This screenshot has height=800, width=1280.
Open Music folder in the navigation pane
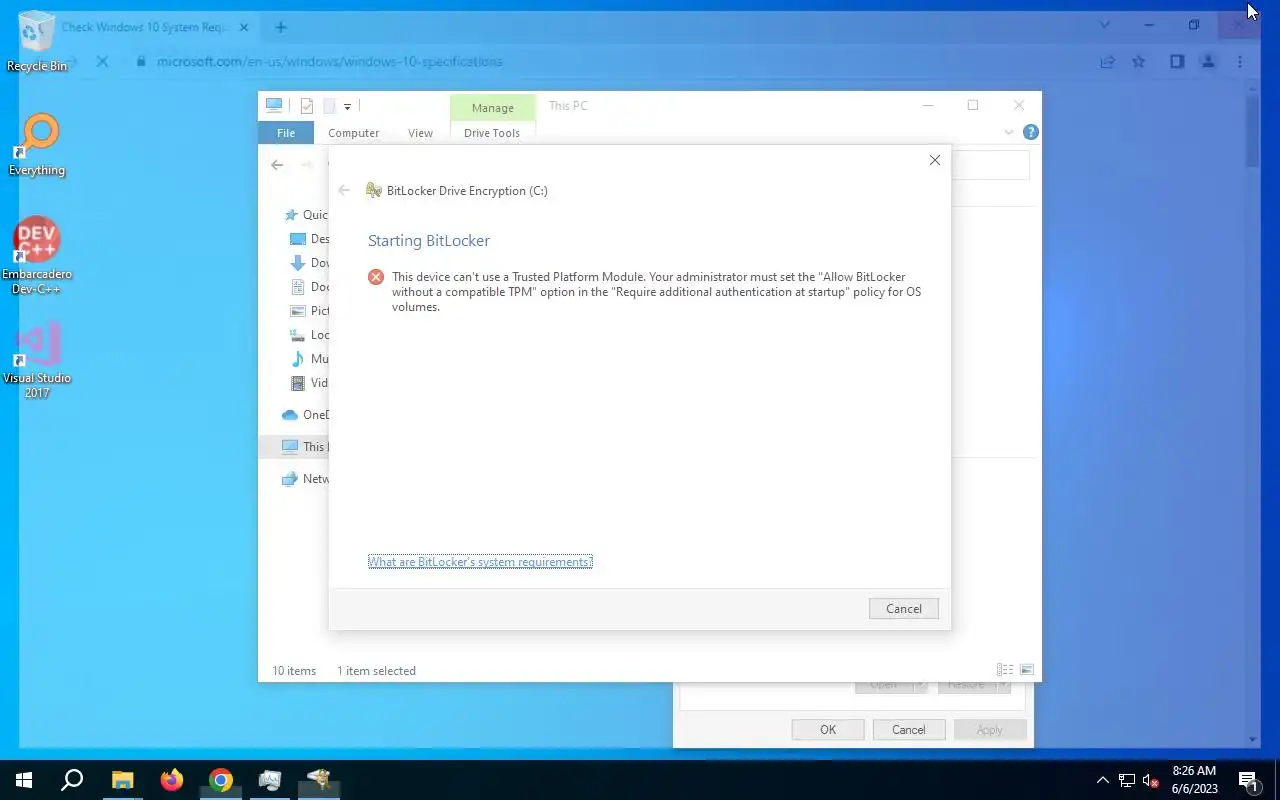coord(309,359)
